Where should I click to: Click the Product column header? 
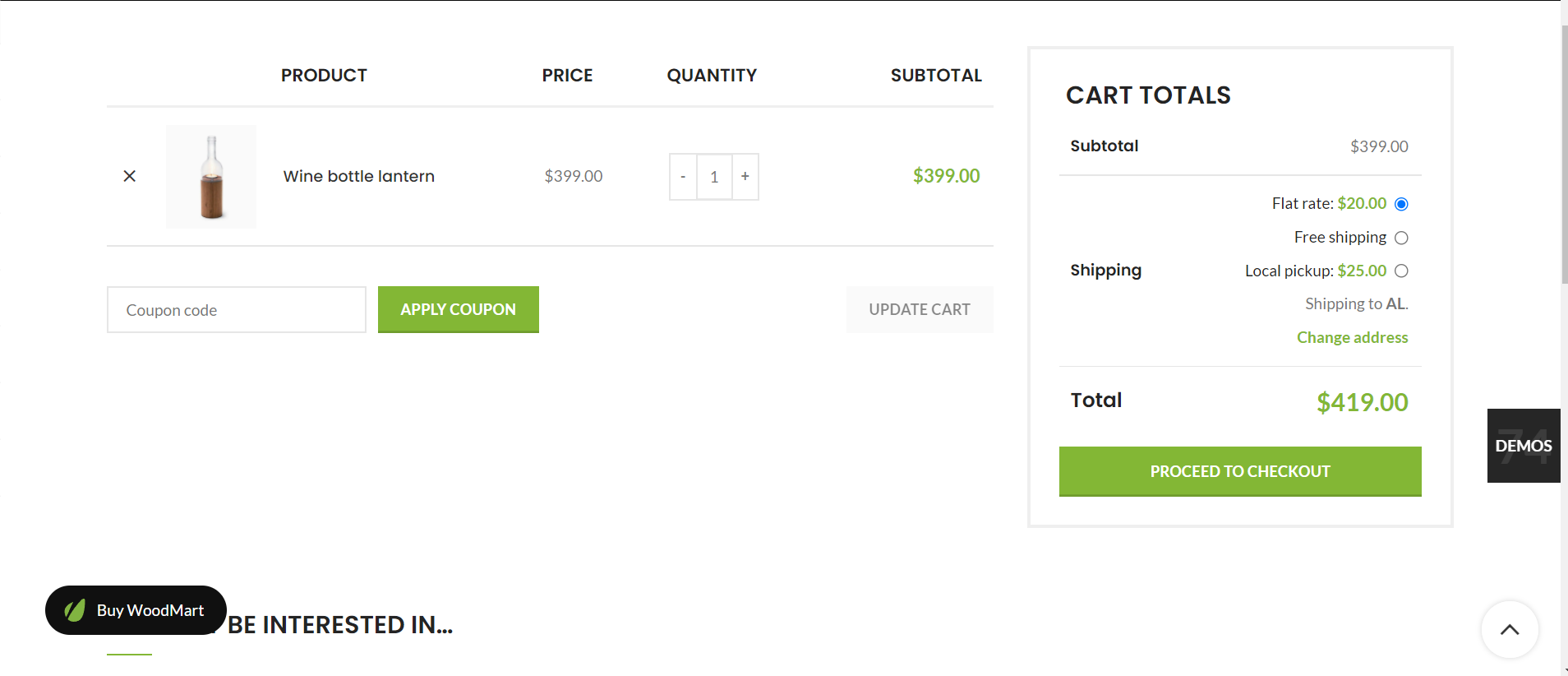click(324, 76)
